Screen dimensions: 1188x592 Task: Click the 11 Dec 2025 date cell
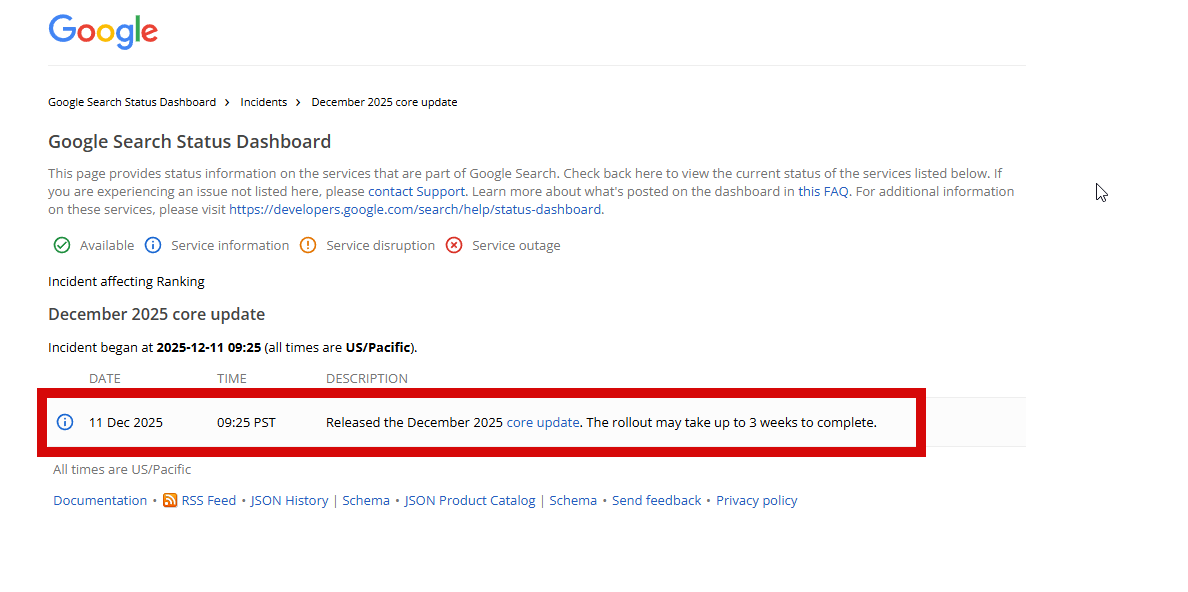pyautogui.click(x=126, y=422)
